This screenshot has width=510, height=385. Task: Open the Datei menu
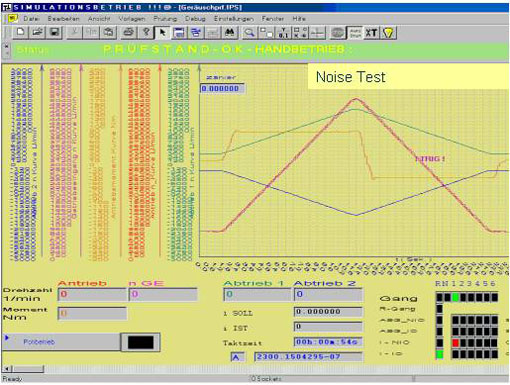point(31,19)
